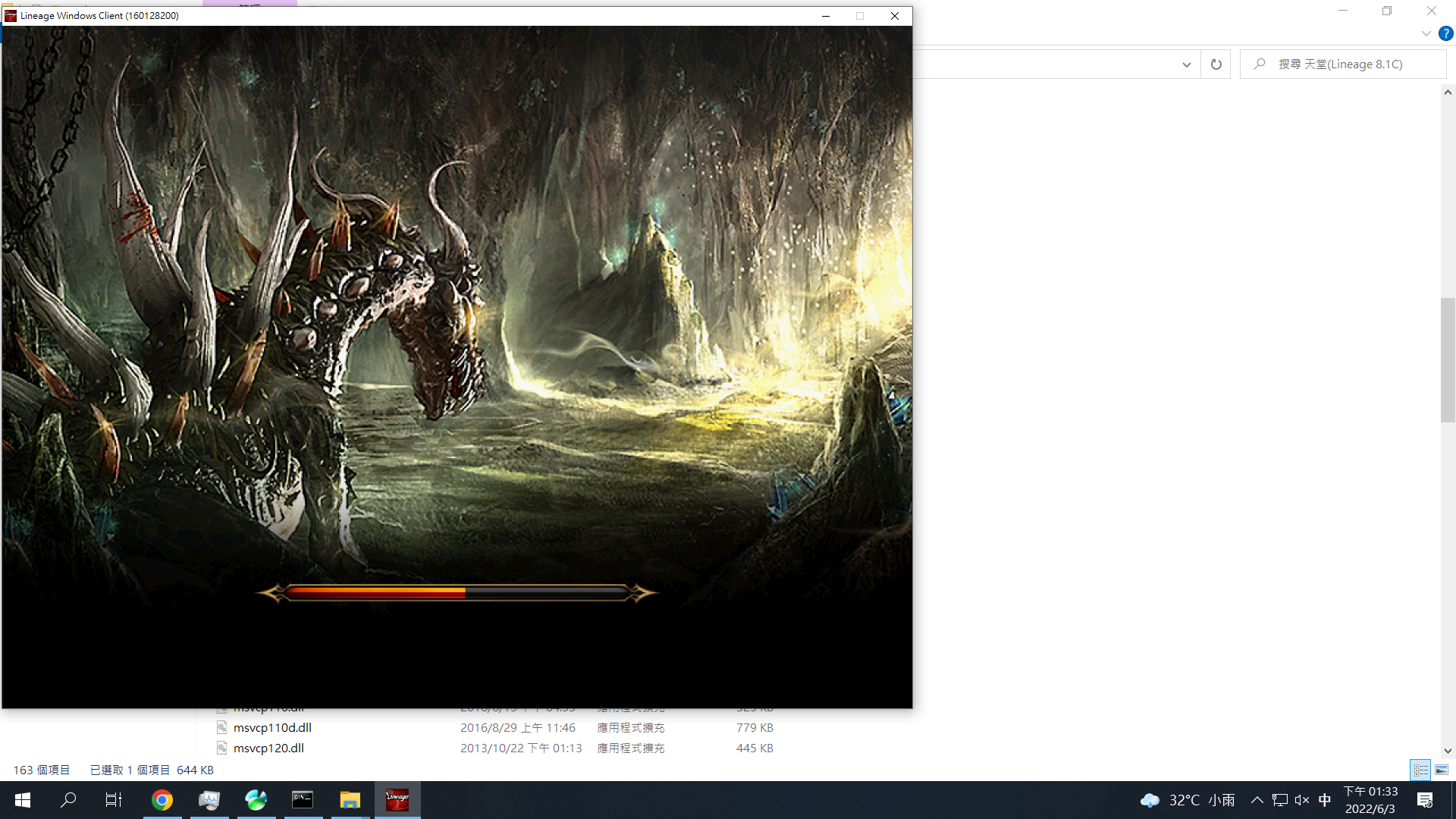The width and height of the screenshot is (1456, 819).
Task: Close the File Explorer window
Action: pos(1432,11)
